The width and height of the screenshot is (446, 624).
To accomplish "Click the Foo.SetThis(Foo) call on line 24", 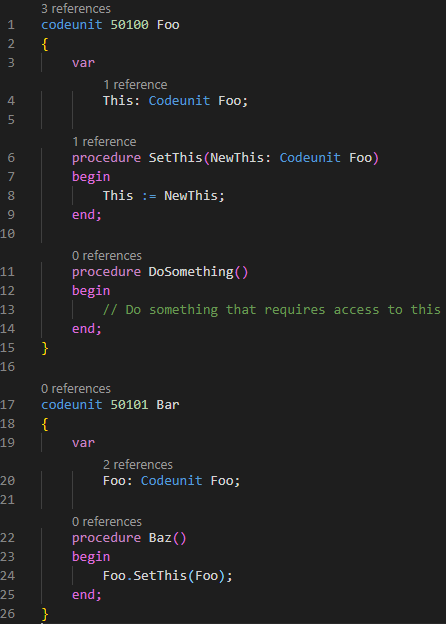I will (x=168, y=575).
